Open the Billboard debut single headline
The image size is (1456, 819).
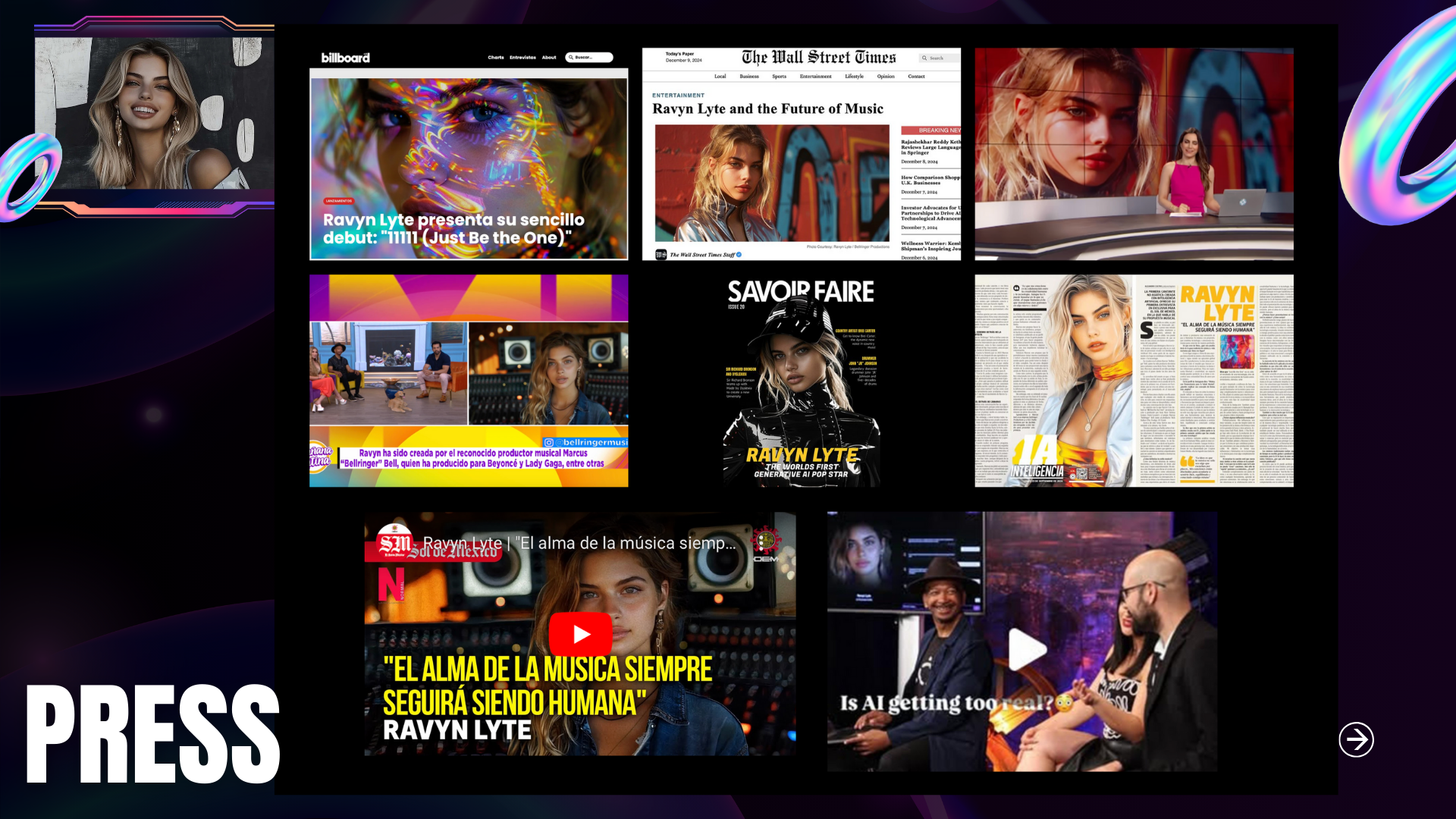453,229
